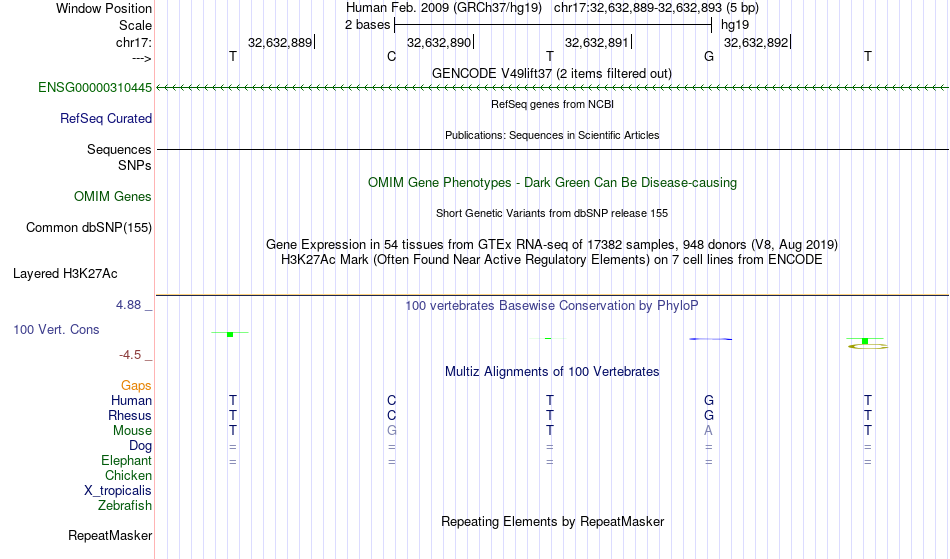
Task: Click the ---> sequence direction label
Action: (x=141, y=58)
